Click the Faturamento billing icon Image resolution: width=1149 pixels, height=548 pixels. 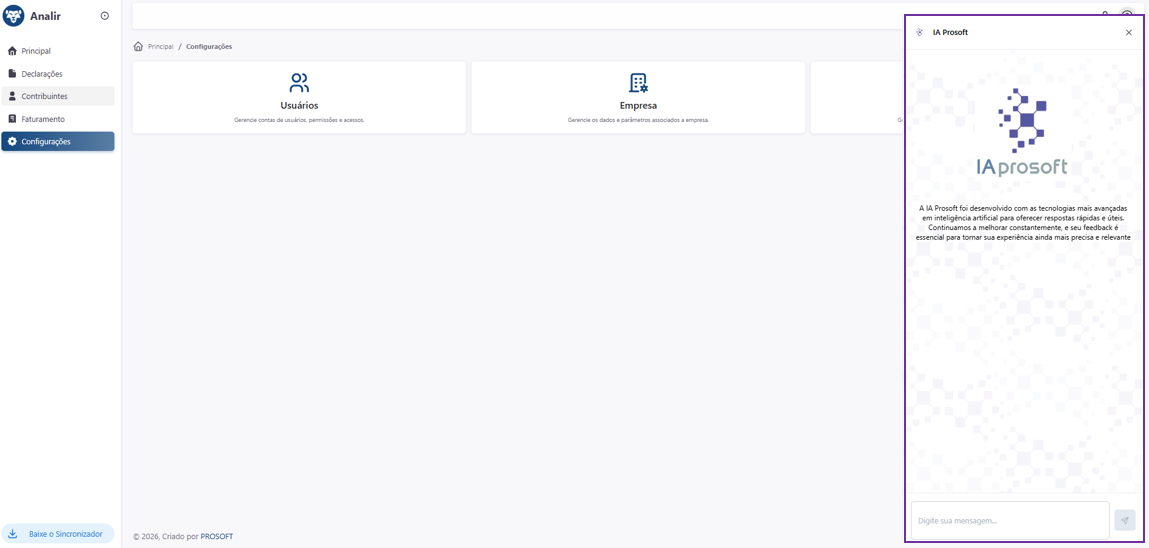coord(12,119)
